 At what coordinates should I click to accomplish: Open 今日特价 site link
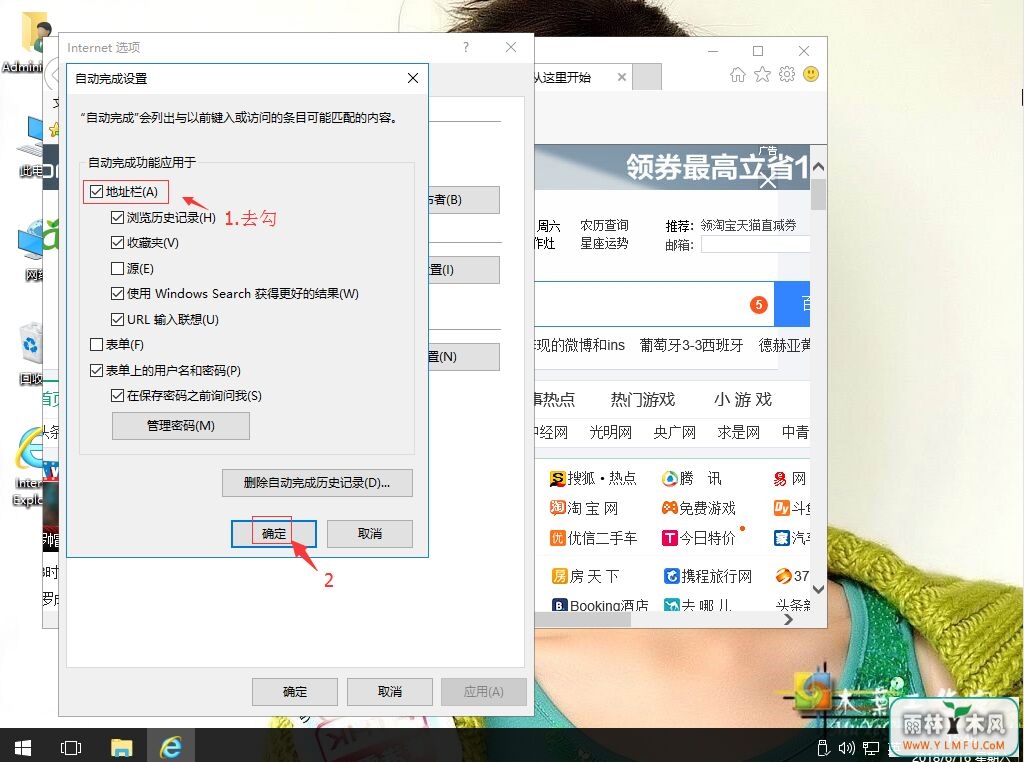coord(699,538)
